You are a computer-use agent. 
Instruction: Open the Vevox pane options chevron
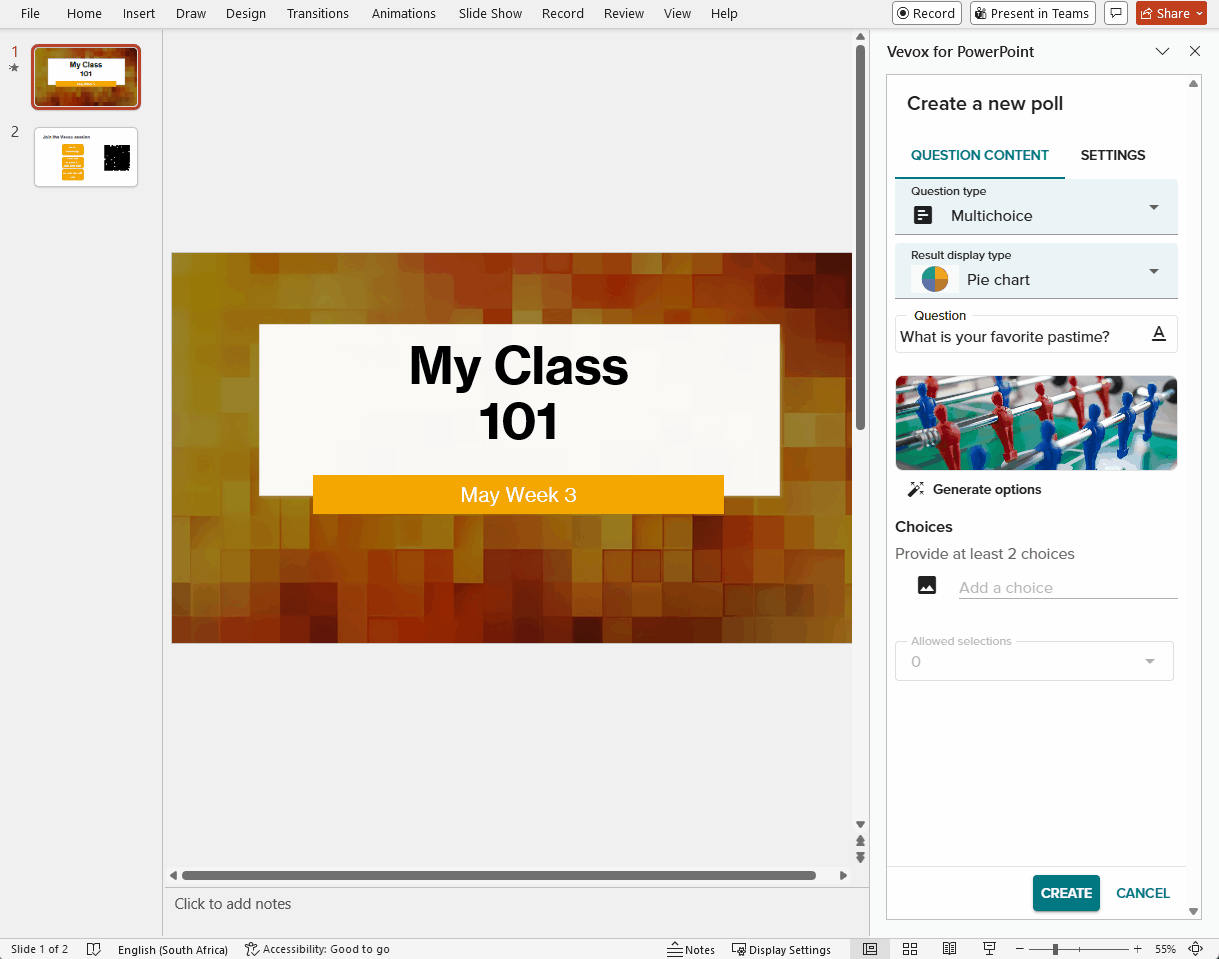point(1162,52)
